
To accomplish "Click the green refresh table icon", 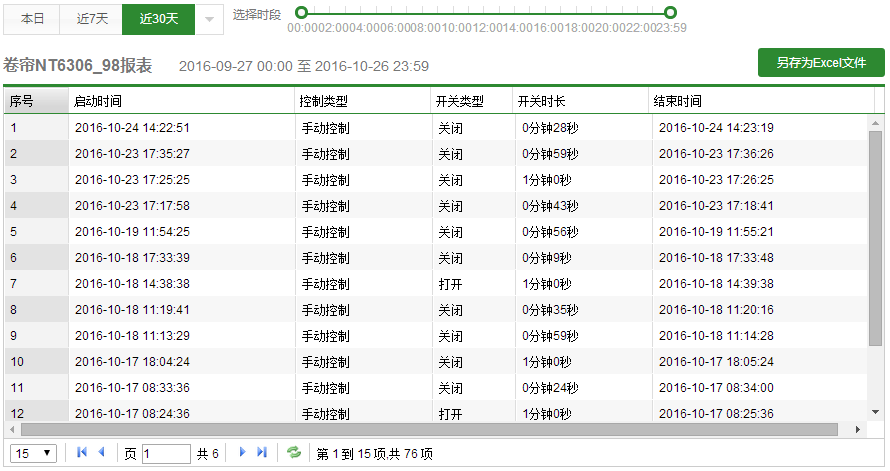I will (x=294, y=453).
